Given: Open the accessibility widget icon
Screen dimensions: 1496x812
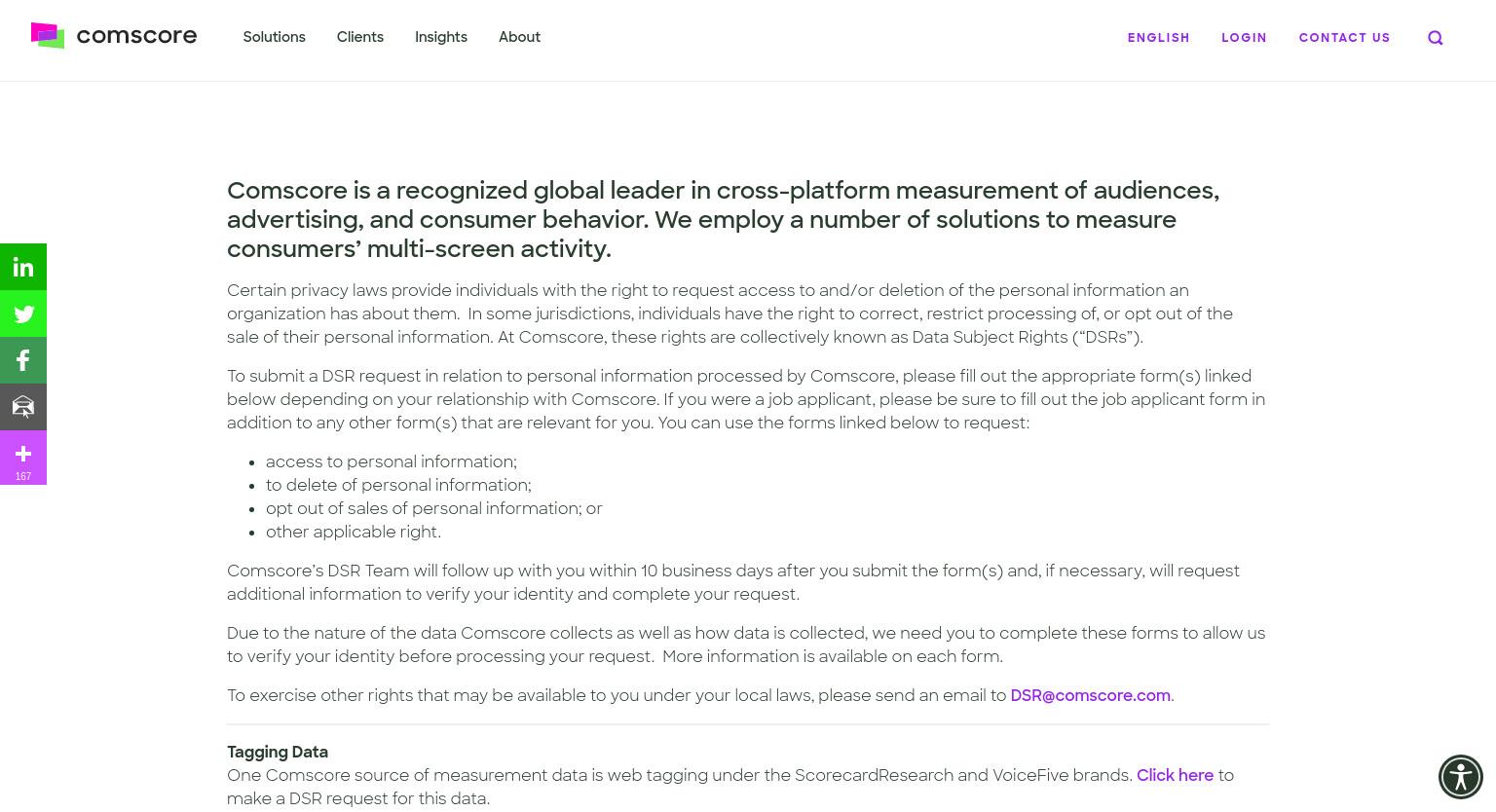Looking at the screenshot, I should coord(1461,777).
